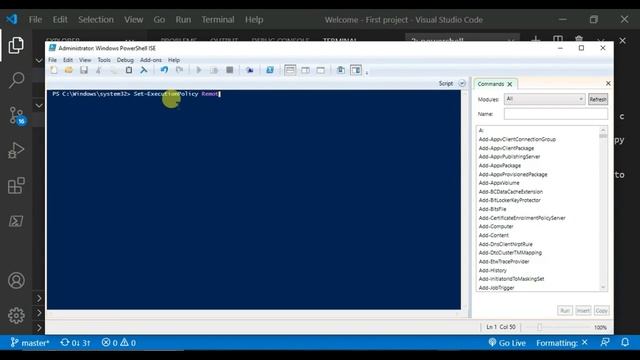640x360 pixels.
Task: Select Add-JobTrigger command
Action: click(496, 288)
